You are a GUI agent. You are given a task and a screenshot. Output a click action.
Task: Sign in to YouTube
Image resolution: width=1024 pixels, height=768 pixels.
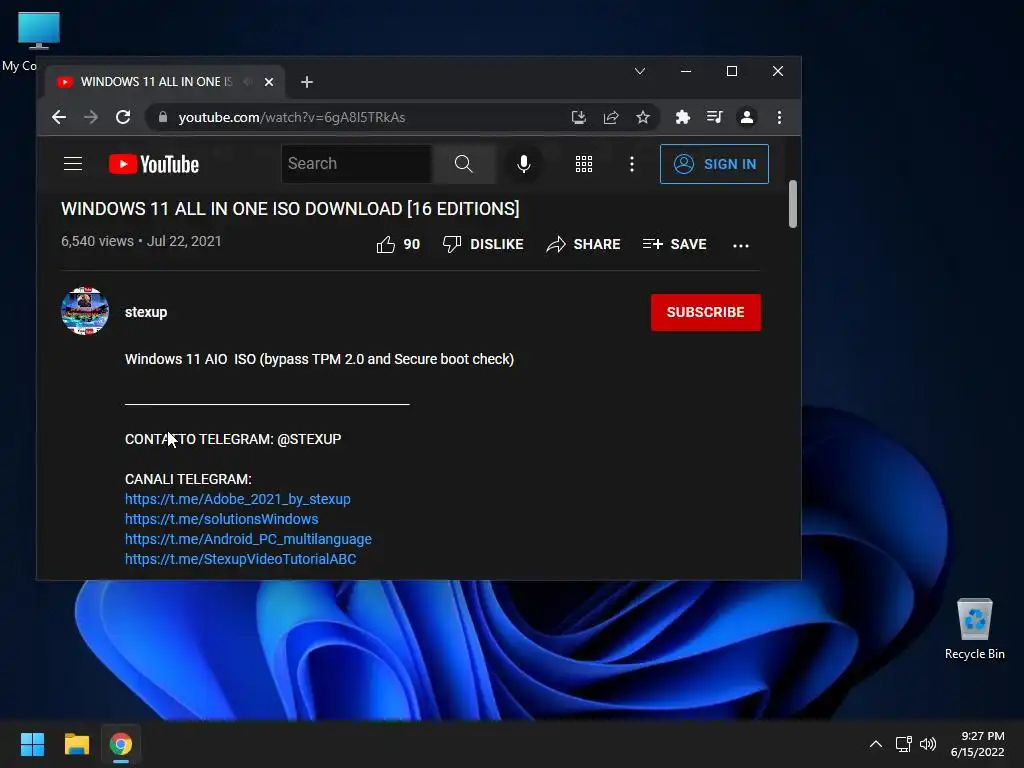pyautogui.click(x=714, y=164)
